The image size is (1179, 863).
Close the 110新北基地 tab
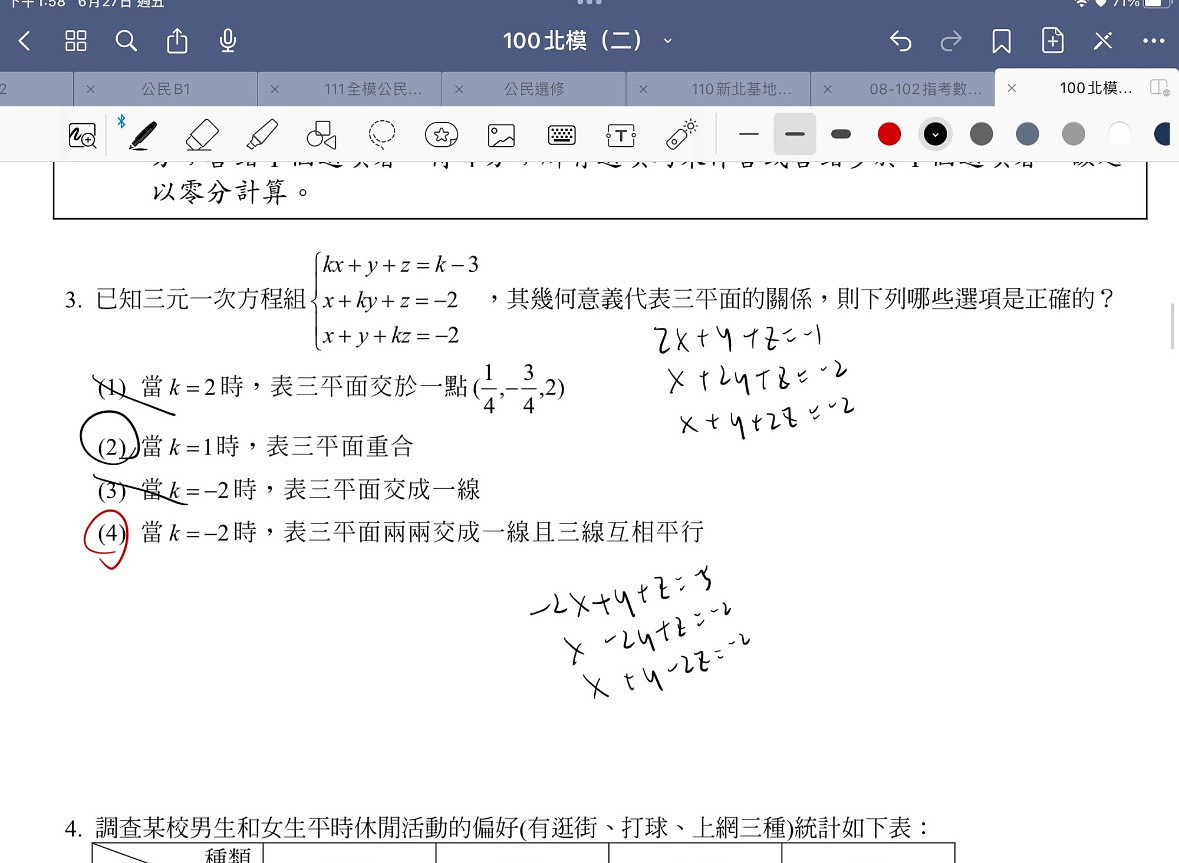(643, 89)
